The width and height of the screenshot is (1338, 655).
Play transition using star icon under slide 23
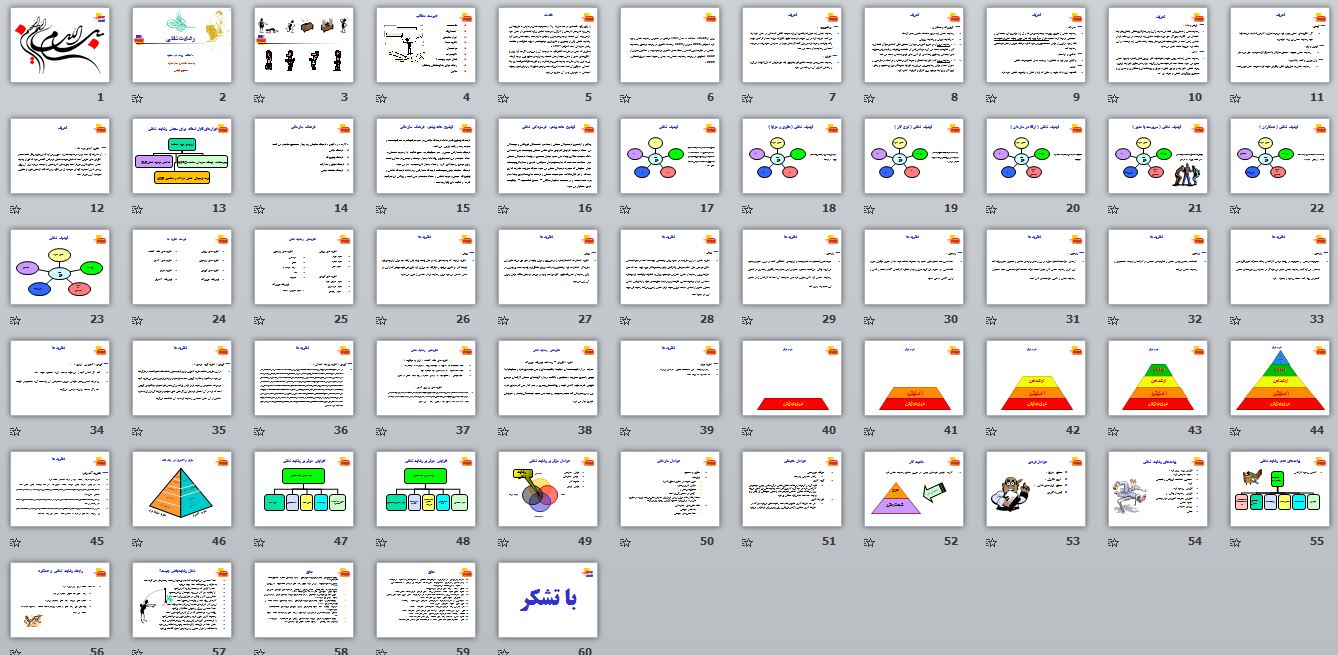tap(15, 321)
